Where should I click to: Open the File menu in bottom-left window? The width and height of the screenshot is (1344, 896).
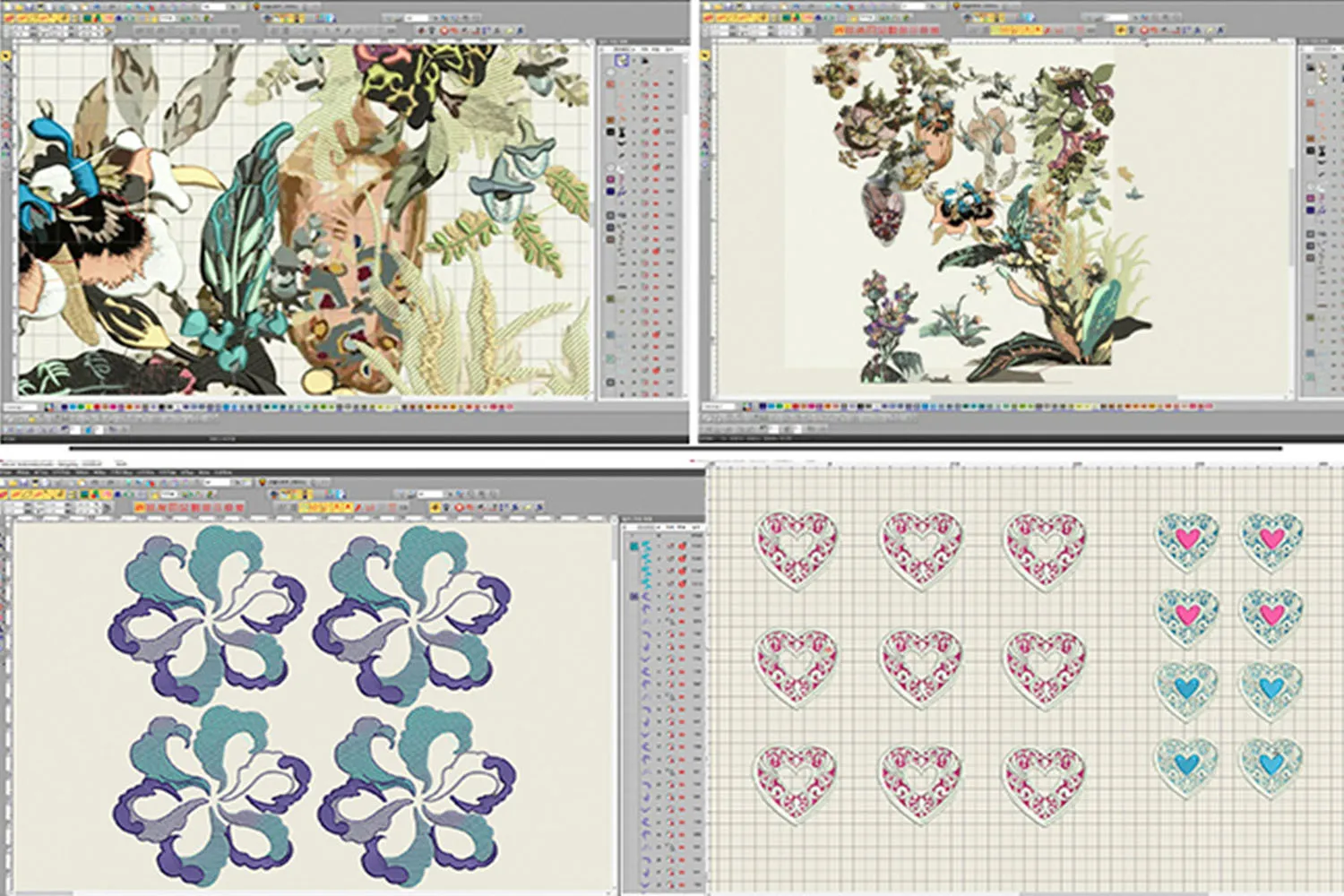[8, 472]
